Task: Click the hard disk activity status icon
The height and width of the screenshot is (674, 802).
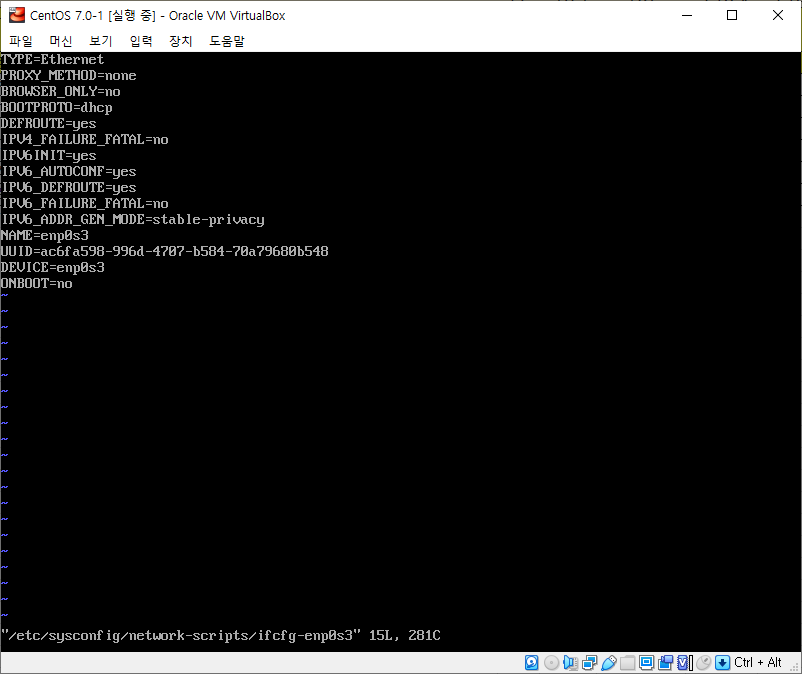Action: [x=531, y=663]
